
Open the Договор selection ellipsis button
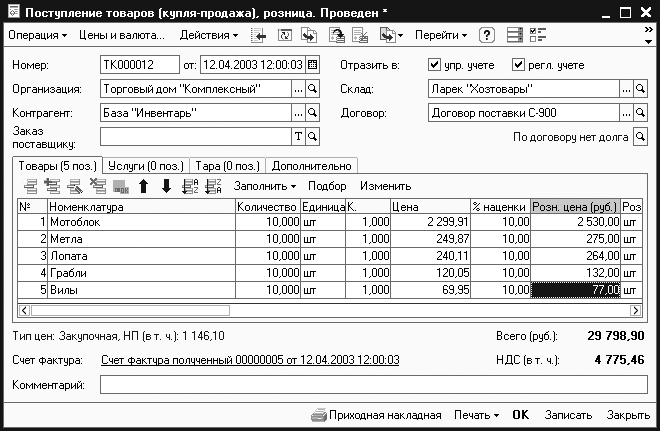tap(626, 113)
